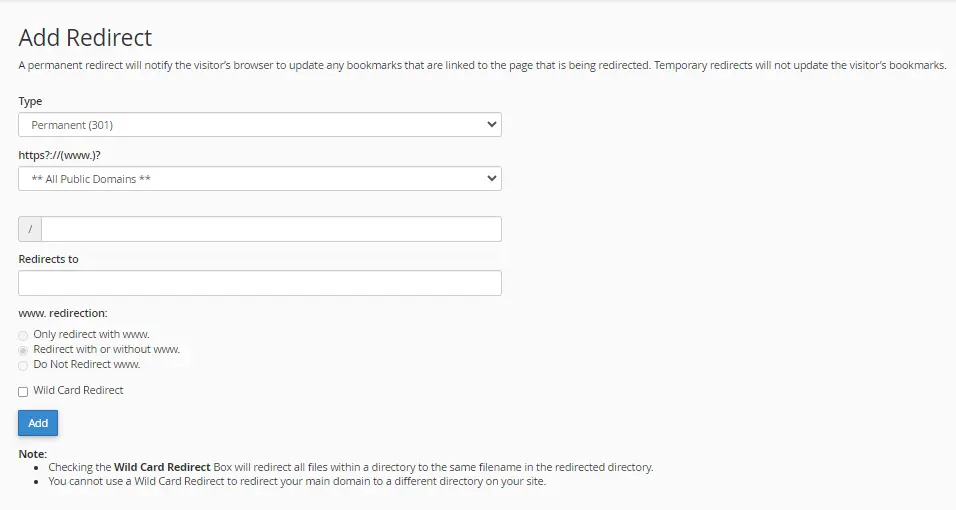Focus the path field after the slash
This screenshot has height=510, width=956.
270,229
